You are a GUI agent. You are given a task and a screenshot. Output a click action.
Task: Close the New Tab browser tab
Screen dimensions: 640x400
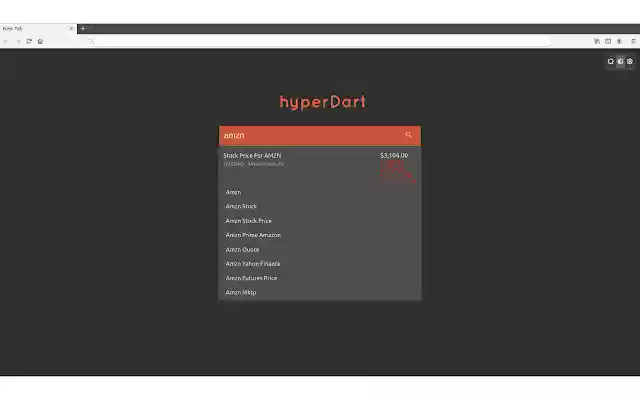point(71,29)
